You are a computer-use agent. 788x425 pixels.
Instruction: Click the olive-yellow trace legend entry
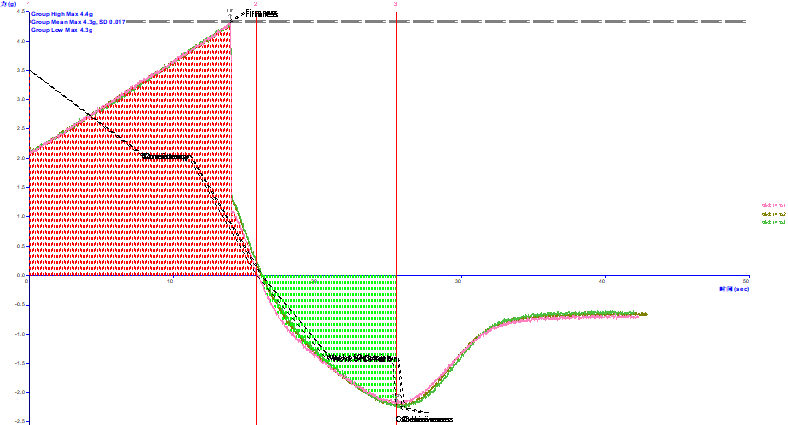click(x=773, y=214)
